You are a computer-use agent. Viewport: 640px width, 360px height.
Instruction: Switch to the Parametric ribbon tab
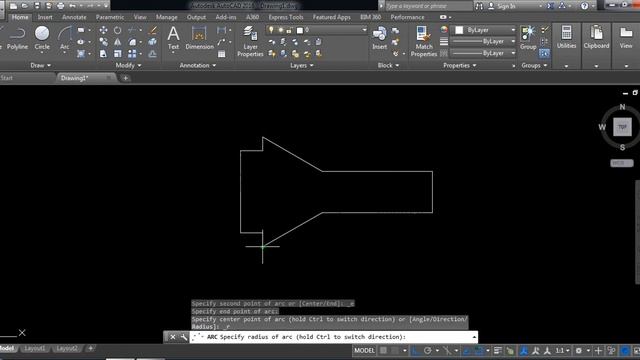[110, 17]
